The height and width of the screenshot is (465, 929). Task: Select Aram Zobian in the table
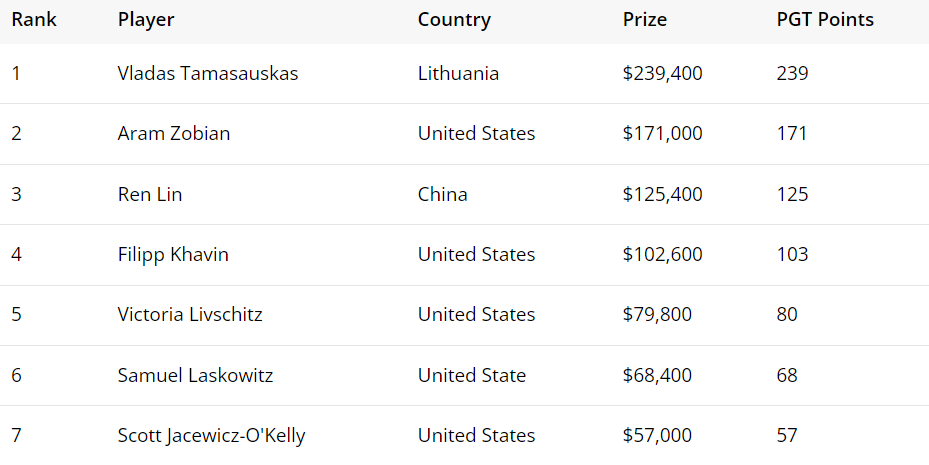click(x=174, y=133)
